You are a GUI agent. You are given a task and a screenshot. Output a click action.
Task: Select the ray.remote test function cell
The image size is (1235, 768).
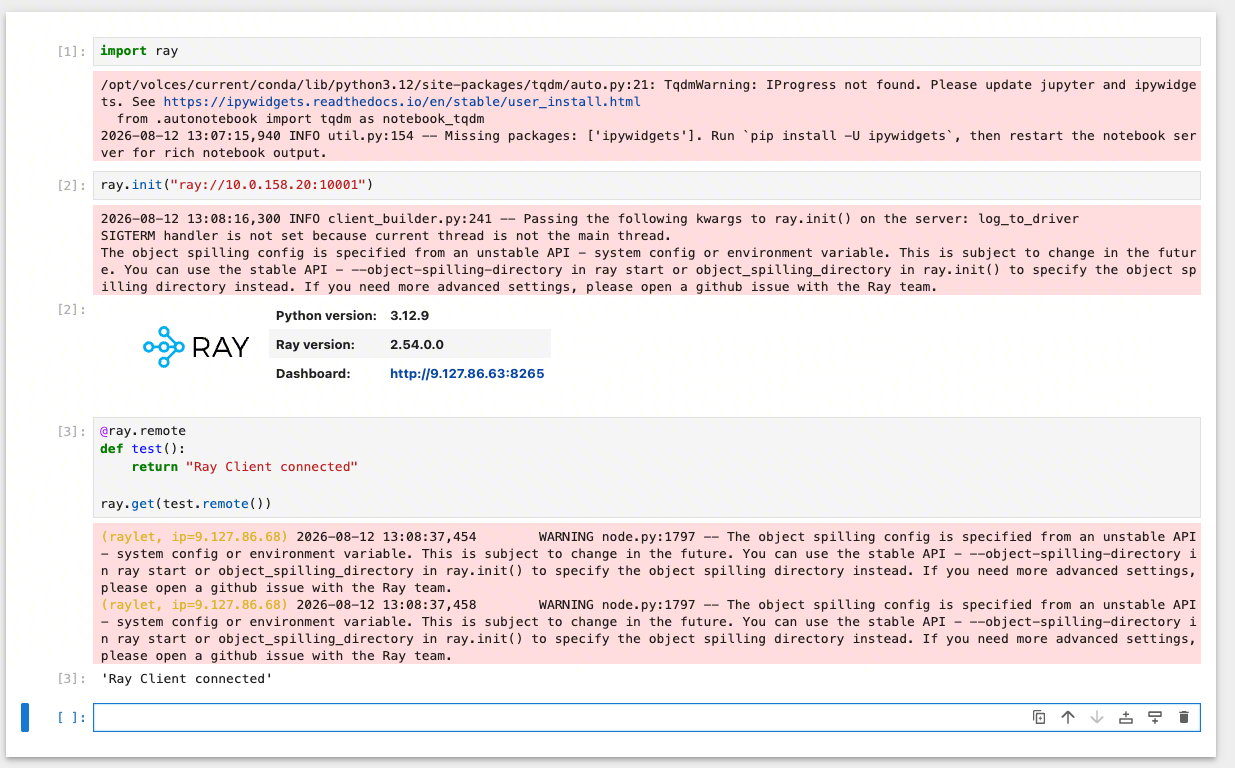(647, 467)
